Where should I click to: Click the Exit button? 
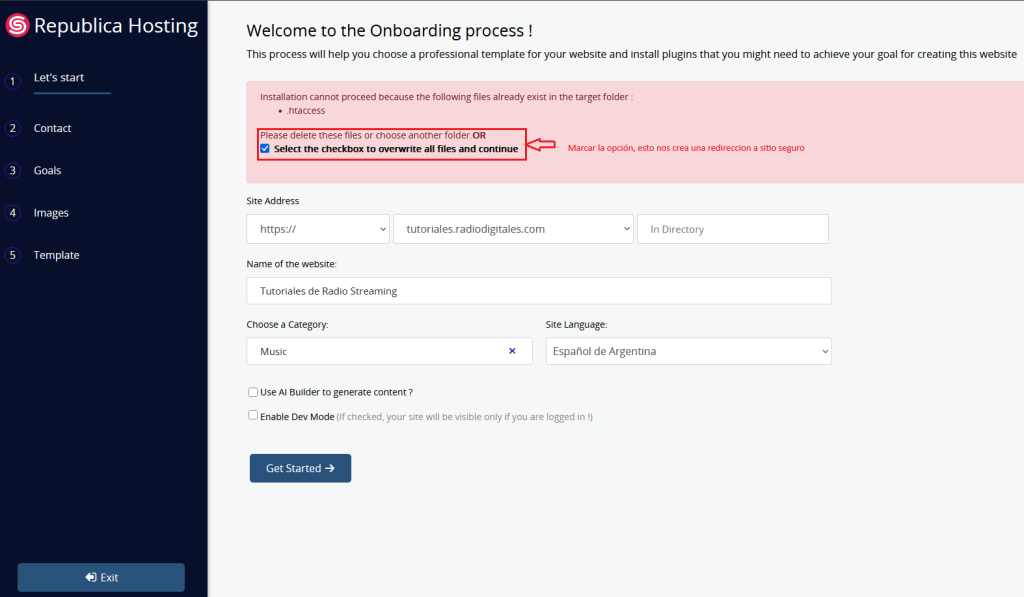pyautogui.click(x=101, y=577)
